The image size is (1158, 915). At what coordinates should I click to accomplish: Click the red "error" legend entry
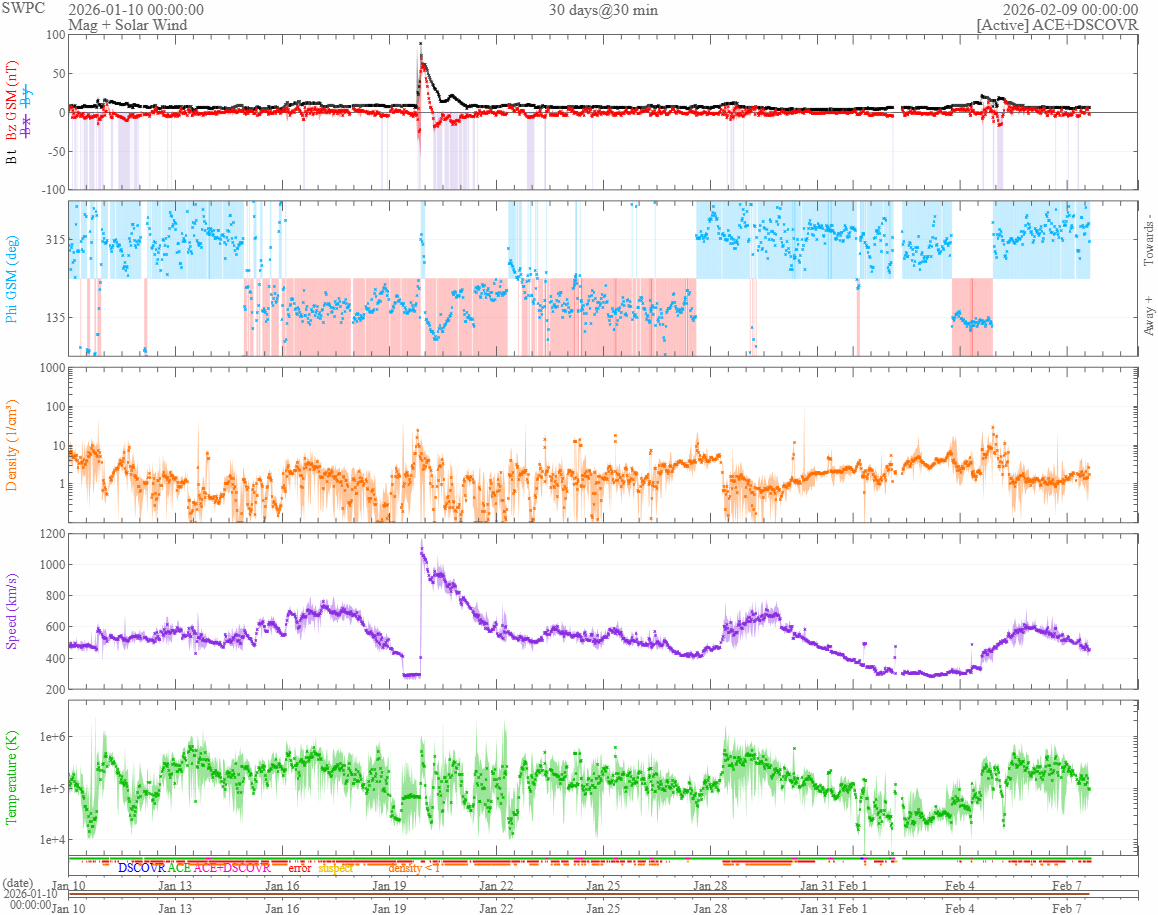click(299, 868)
